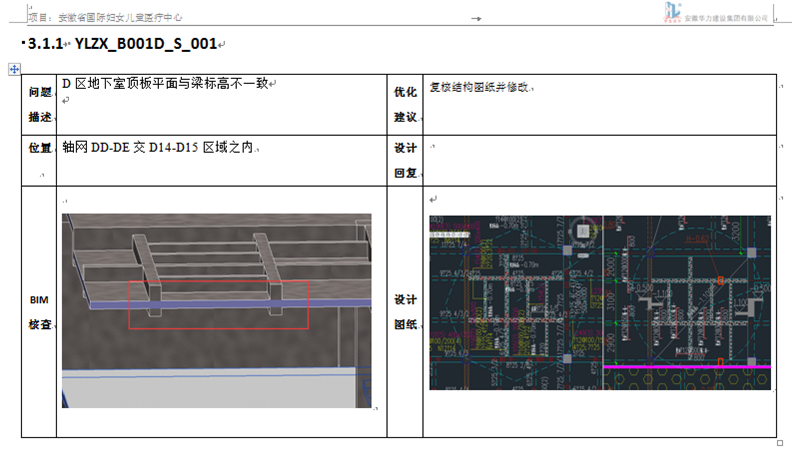Click the table move handle icon
800x455 pixels.
(14, 69)
